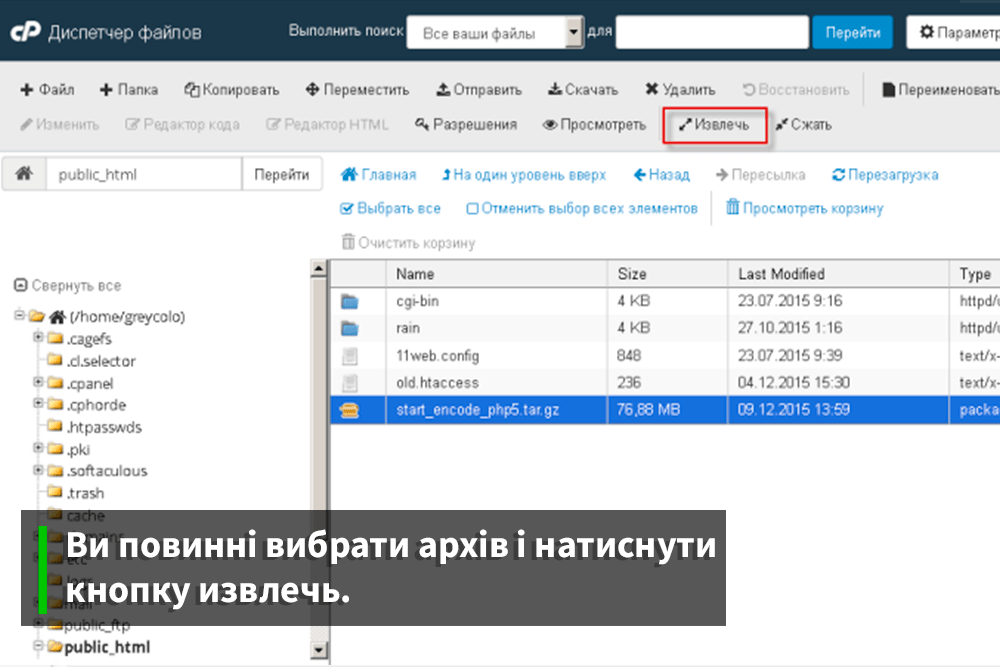This screenshot has height=667, width=1000.
Task: Click На один уровень вверх
Action: point(524,175)
